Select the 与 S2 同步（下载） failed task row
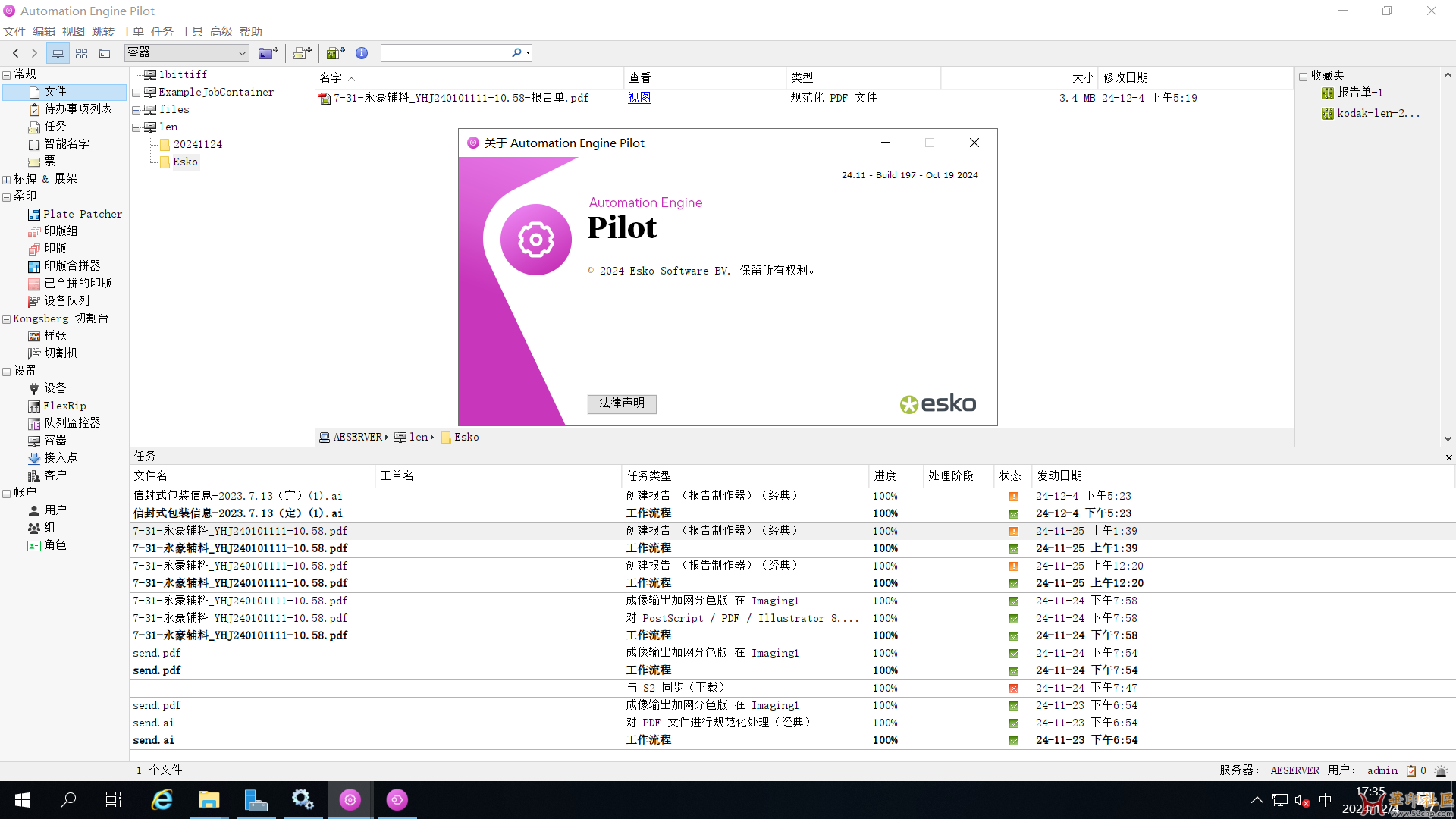Viewport: 1456px width, 819px height. click(792, 688)
